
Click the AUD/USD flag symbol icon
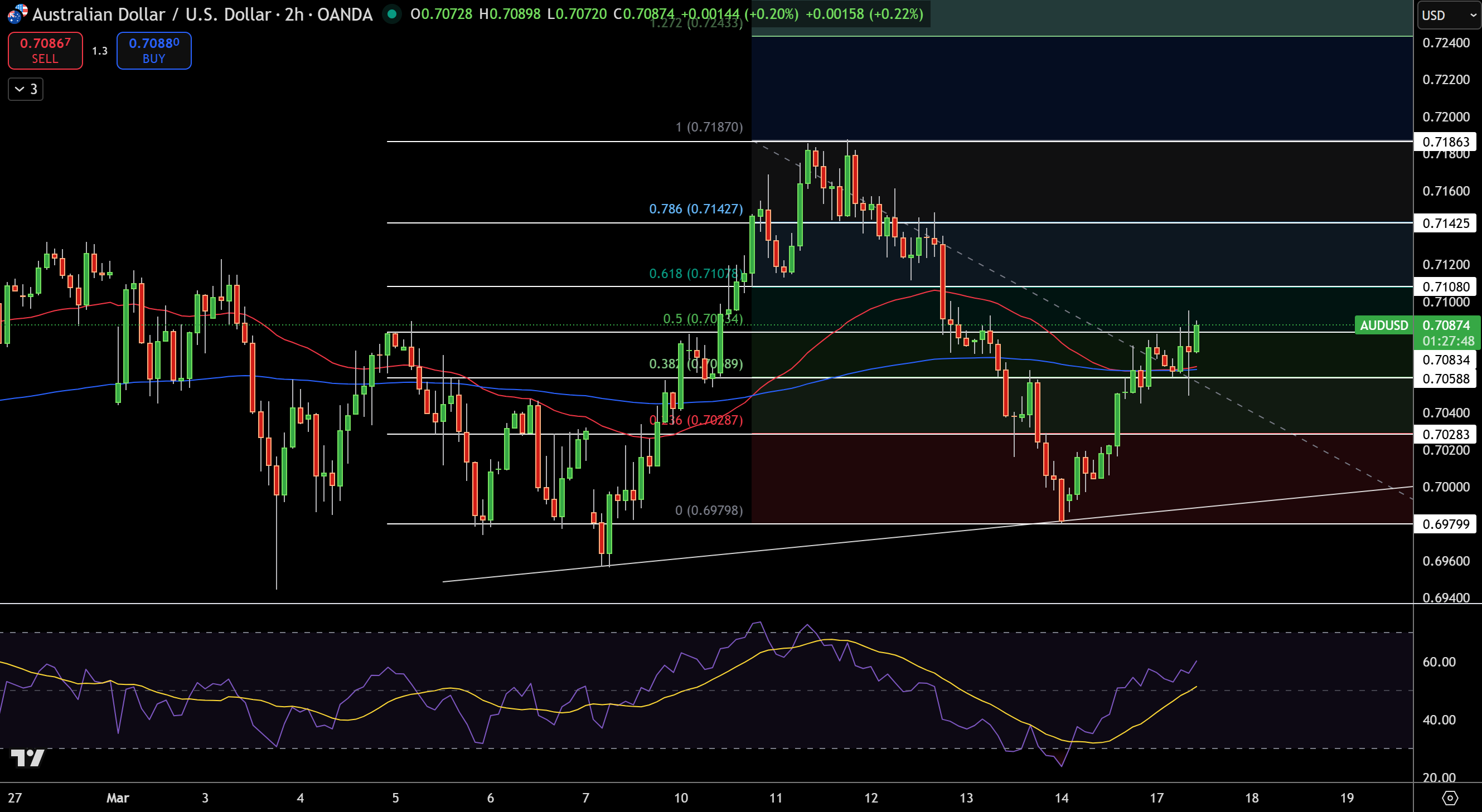17,14
